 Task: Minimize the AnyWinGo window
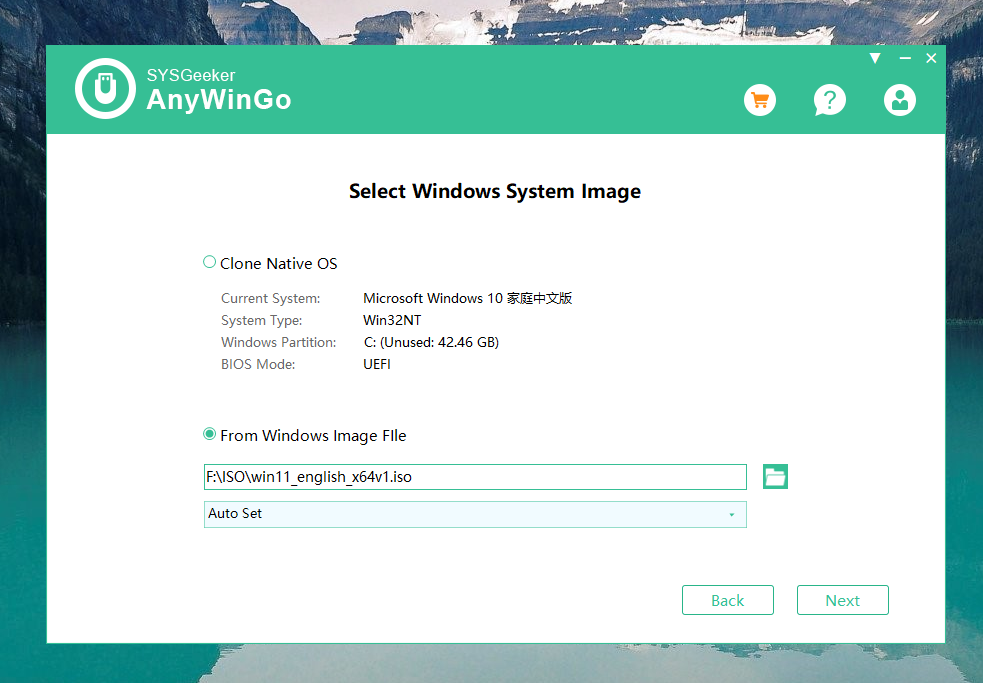tap(905, 58)
